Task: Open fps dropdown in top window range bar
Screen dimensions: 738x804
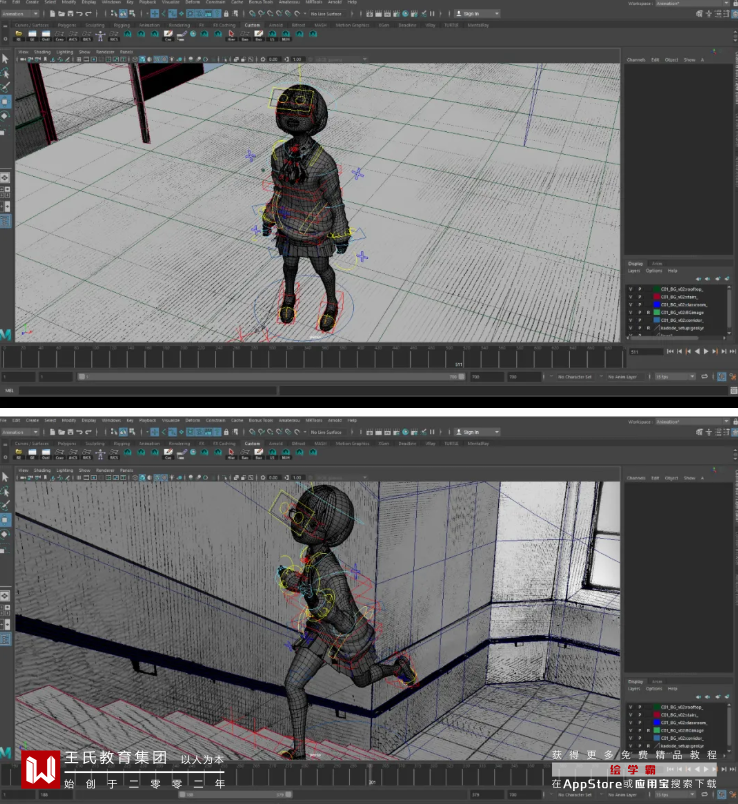Action: (x=675, y=377)
